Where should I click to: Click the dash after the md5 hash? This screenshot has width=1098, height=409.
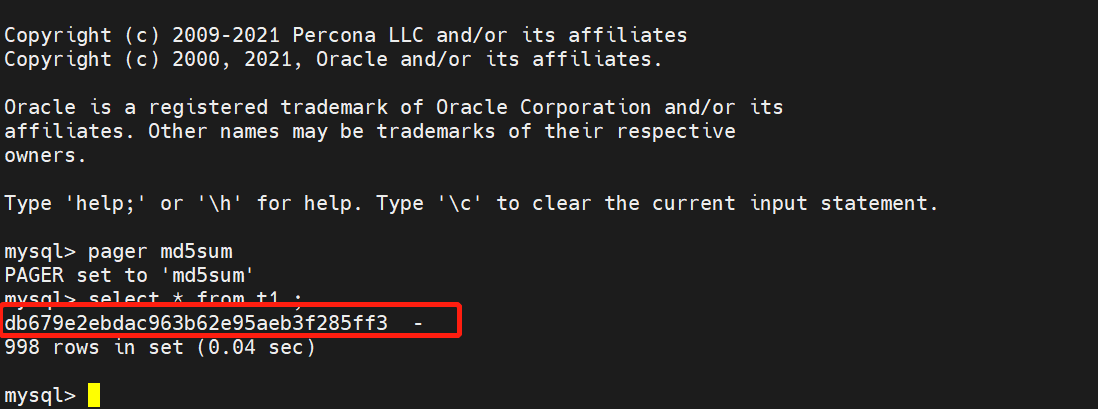[418, 324]
